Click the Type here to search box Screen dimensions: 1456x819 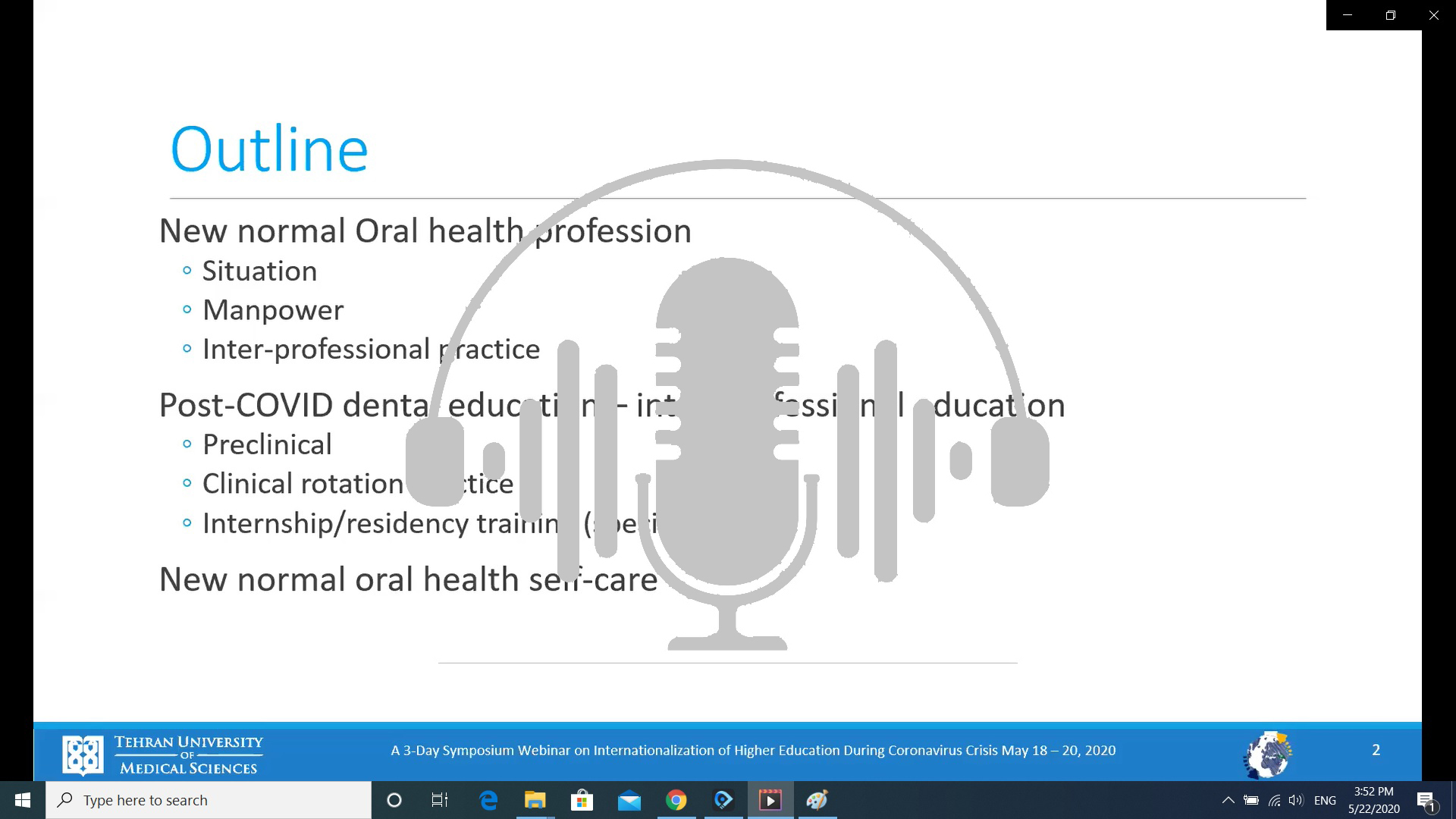point(209,800)
